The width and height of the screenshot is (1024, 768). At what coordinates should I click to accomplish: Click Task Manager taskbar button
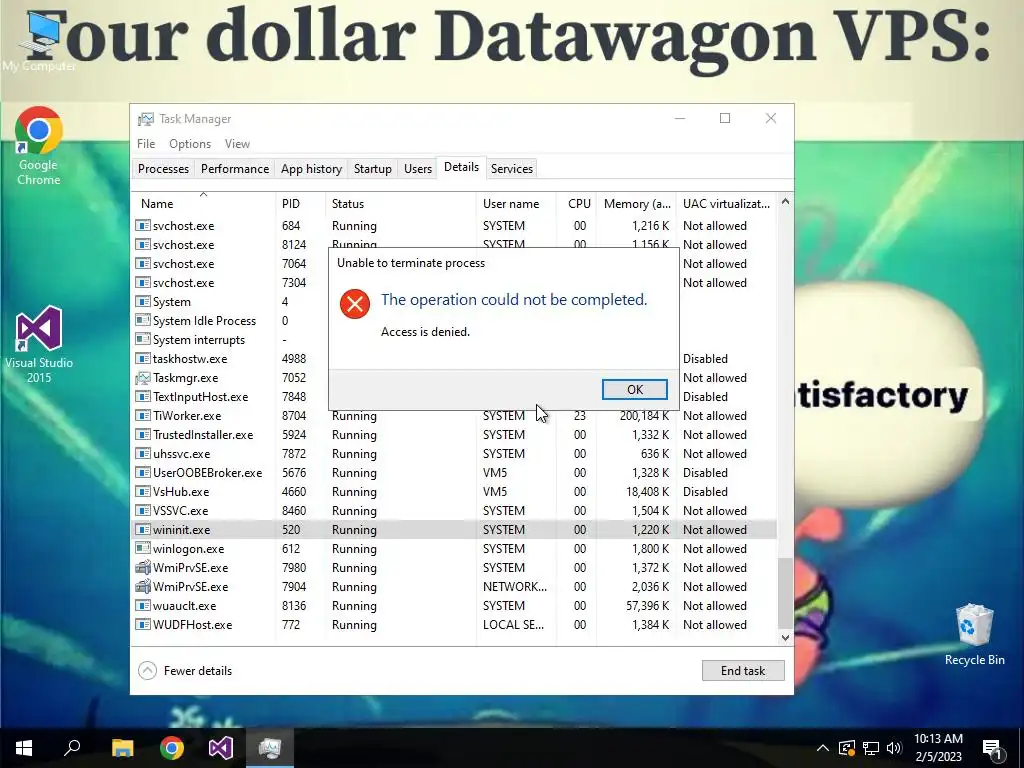pyautogui.click(x=270, y=748)
